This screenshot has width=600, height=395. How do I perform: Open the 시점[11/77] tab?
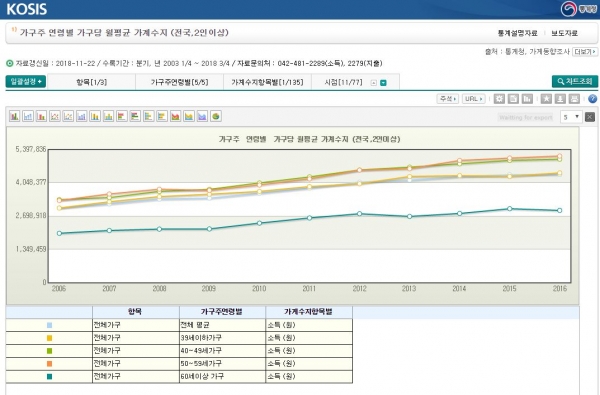[x=343, y=82]
